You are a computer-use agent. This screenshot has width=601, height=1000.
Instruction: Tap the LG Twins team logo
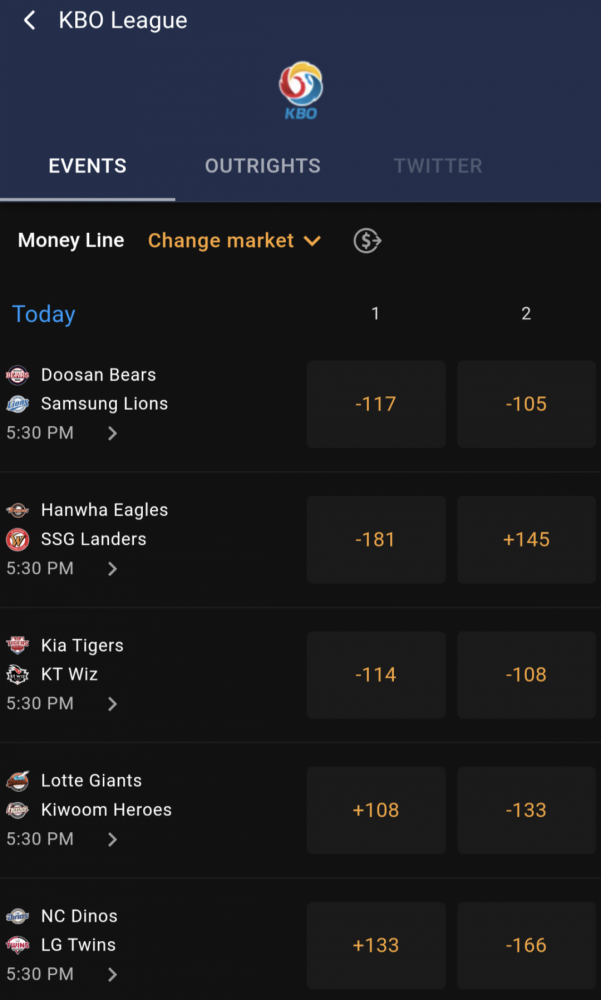[17, 945]
